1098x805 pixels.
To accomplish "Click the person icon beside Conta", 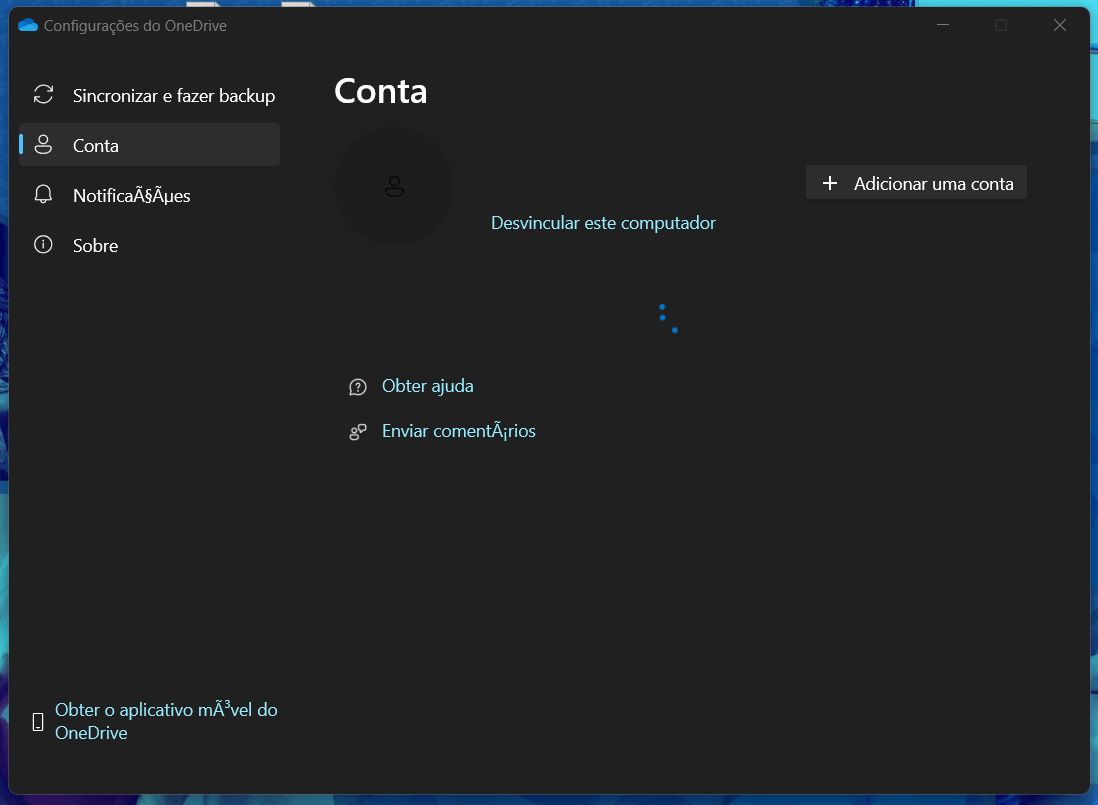I will pyautogui.click(x=43, y=145).
